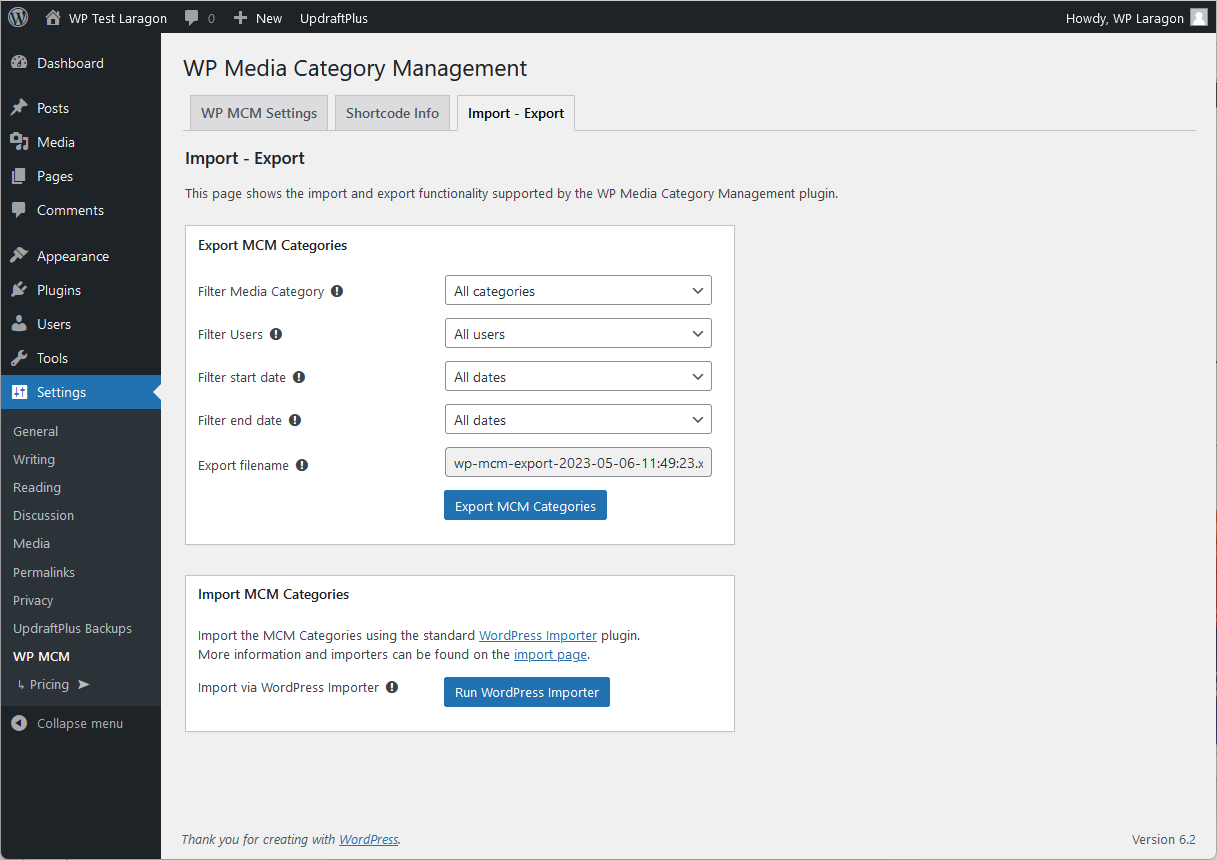This screenshot has width=1217, height=860.
Task: Click the Users person icon
Action: coord(19,324)
